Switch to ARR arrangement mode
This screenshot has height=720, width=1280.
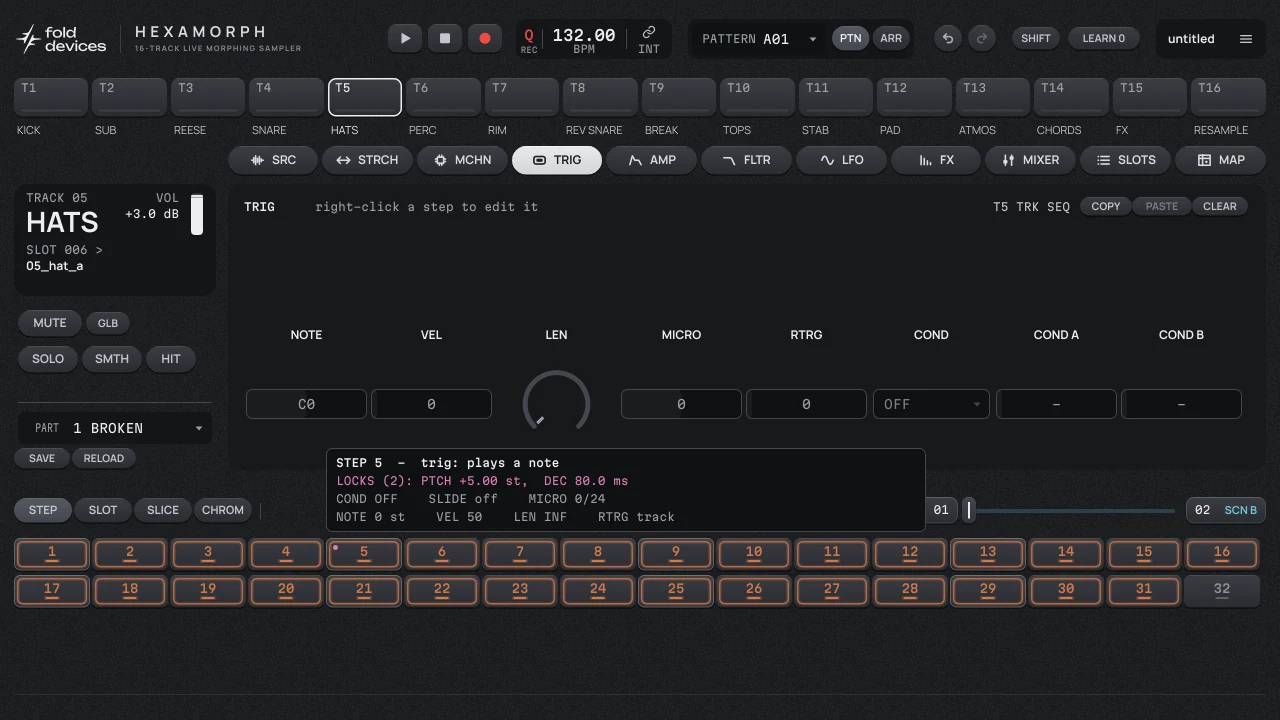[x=891, y=38]
